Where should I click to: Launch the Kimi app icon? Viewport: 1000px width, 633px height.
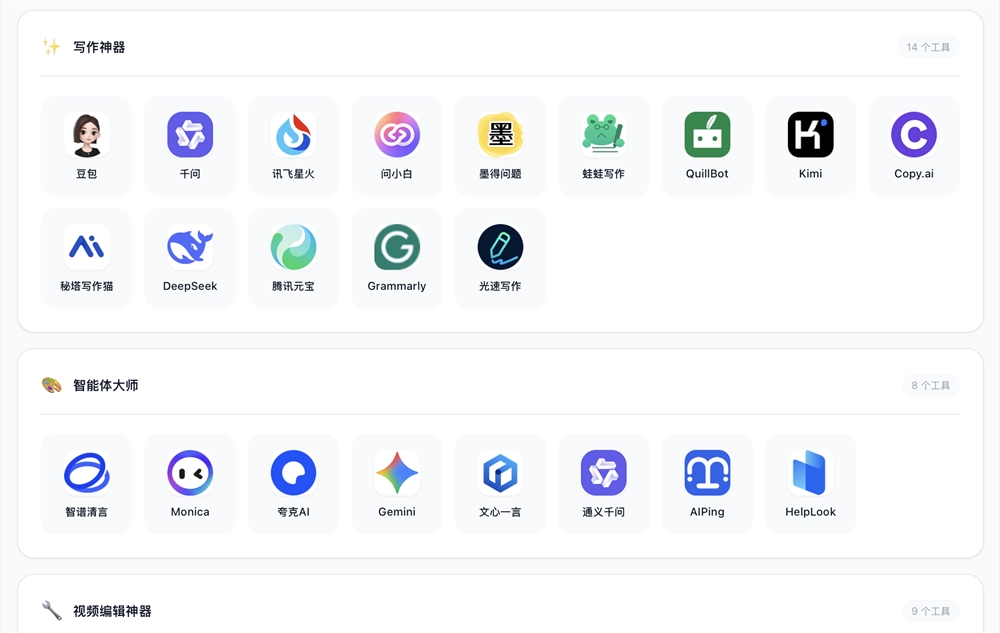click(x=811, y=135)
